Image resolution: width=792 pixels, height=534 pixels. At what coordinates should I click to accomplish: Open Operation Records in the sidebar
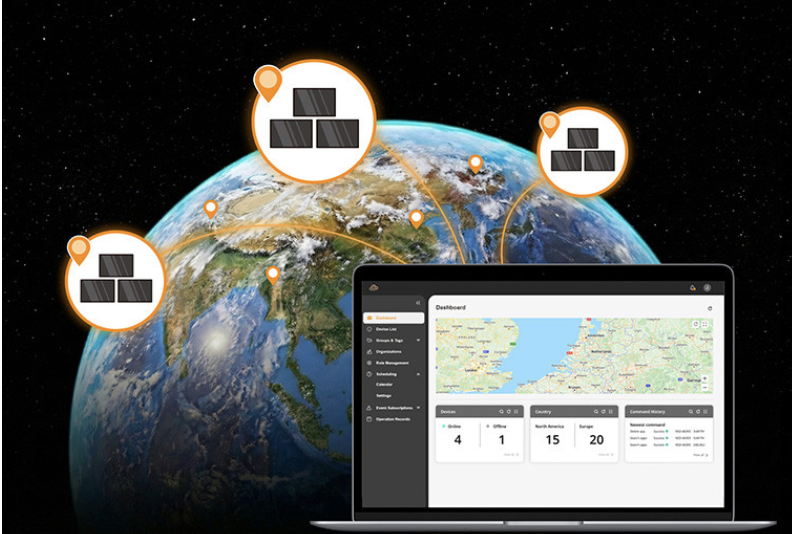tap(393, 419)
